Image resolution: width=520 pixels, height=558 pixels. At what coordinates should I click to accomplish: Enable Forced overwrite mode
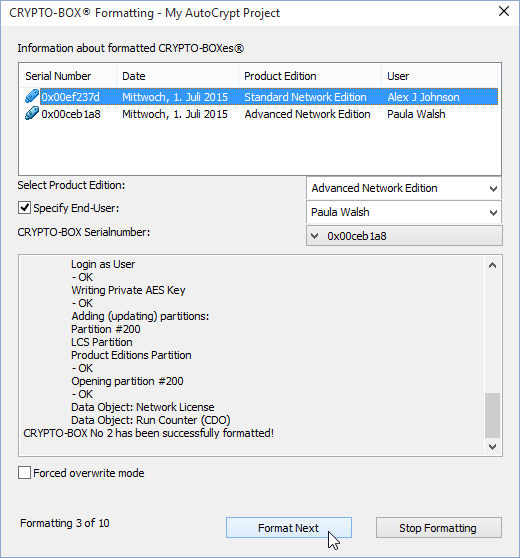click(x=24, y=473)
